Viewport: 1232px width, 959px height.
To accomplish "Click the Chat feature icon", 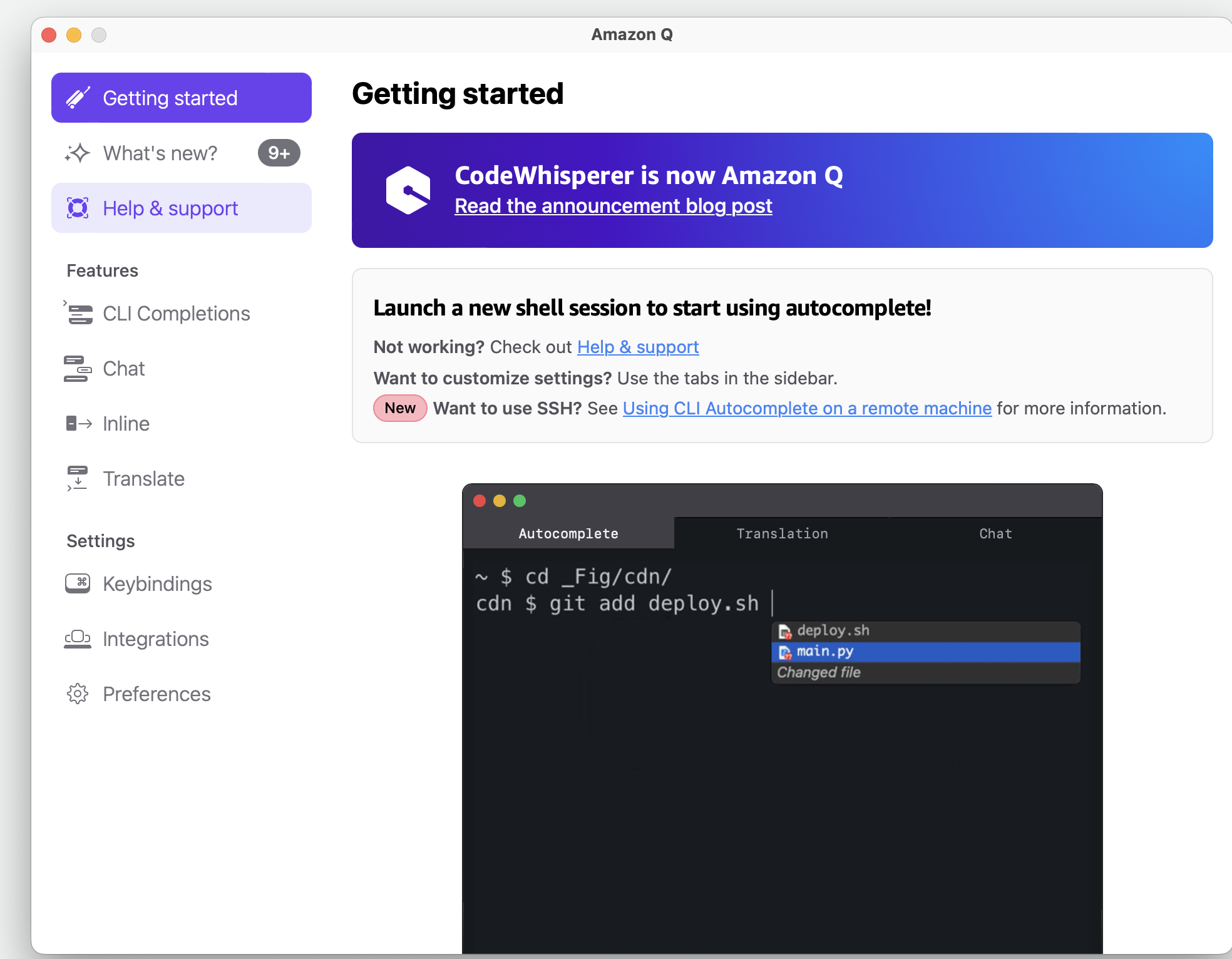I will pyautogui.click(x=78, y=368).
